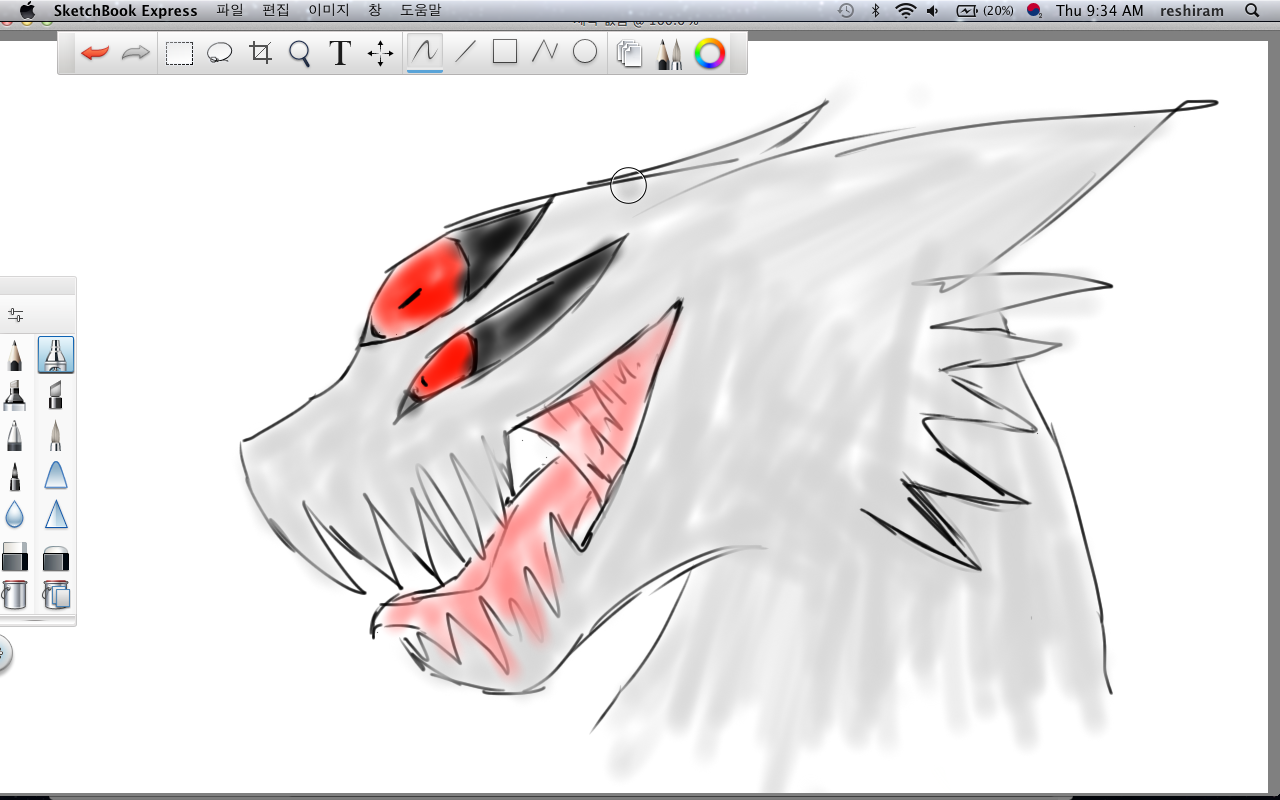Switch to the straight line draw style
1280x800 pixels.
(x=465, y=52)
